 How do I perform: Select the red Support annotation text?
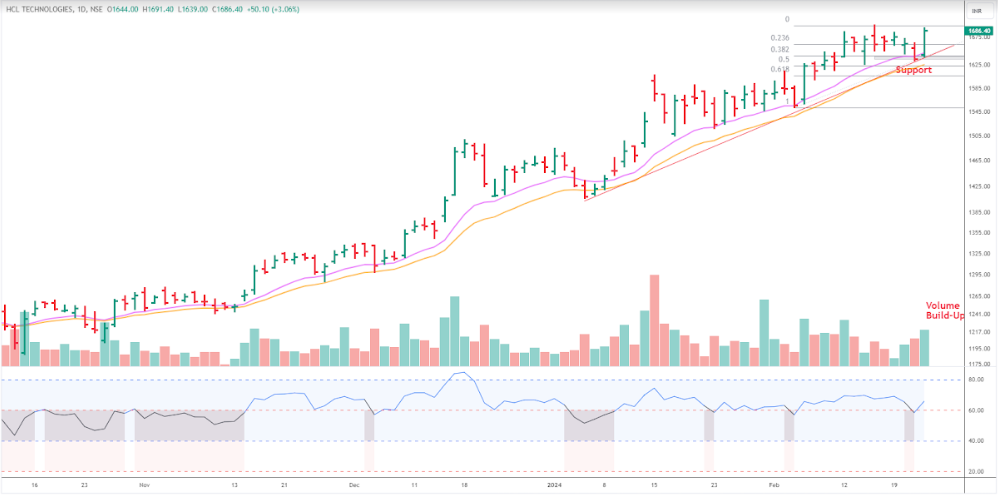pyautogui.click(x=913, y=70)
